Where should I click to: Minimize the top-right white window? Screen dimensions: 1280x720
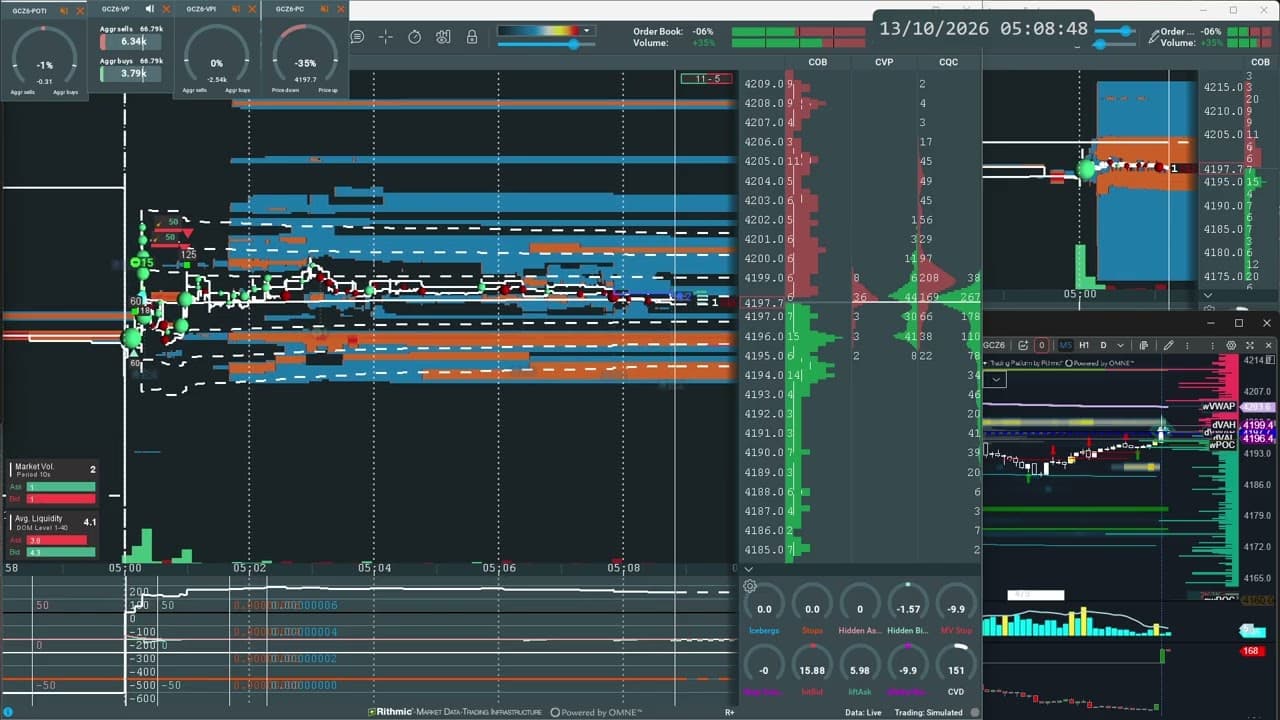click(x=1204, y=10)
